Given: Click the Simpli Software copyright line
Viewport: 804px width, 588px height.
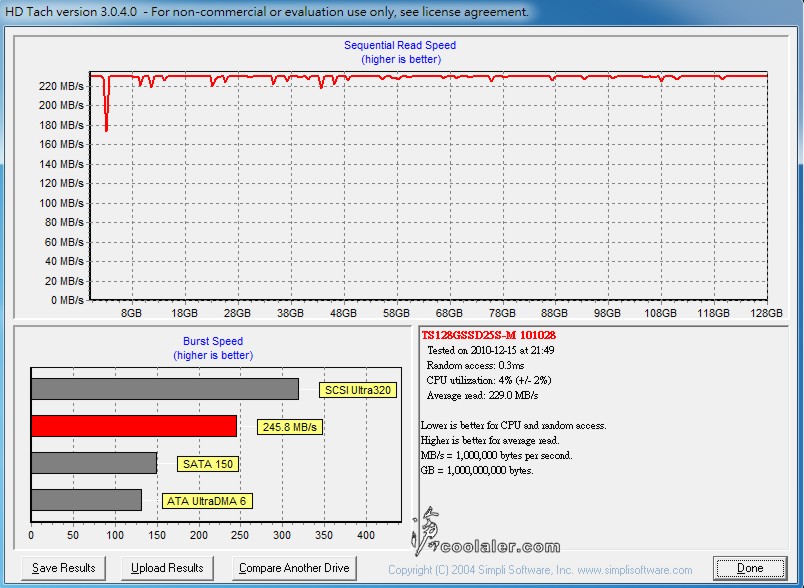Looking at the screenshot, I should click(x=540, y=570).
